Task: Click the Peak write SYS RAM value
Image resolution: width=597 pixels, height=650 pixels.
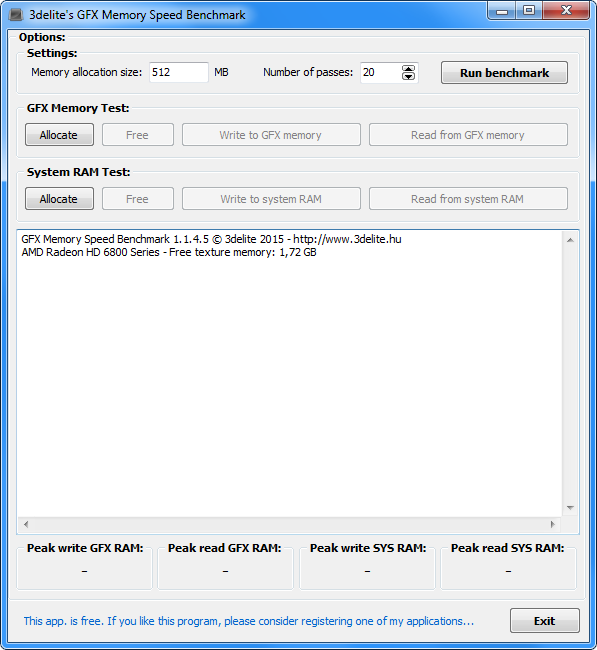Action: pyautogui.click(x=367, y=571)
